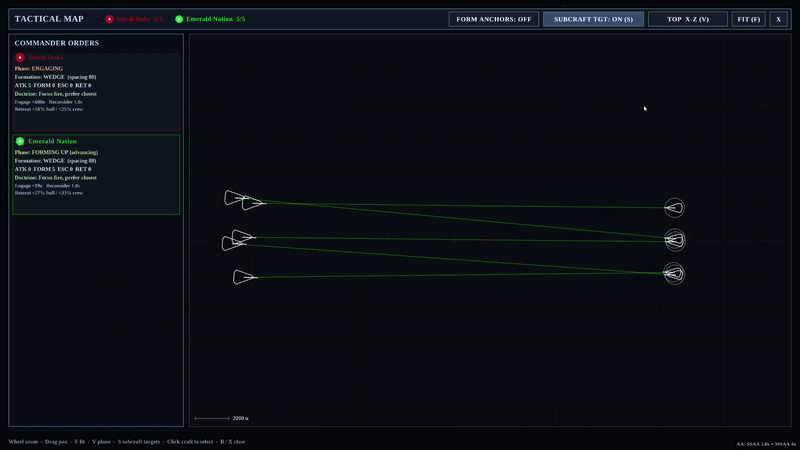Viewport: 800px width, 450px height.
Task: Select the topmost circled craft on the right side
Action: point(674,208)
